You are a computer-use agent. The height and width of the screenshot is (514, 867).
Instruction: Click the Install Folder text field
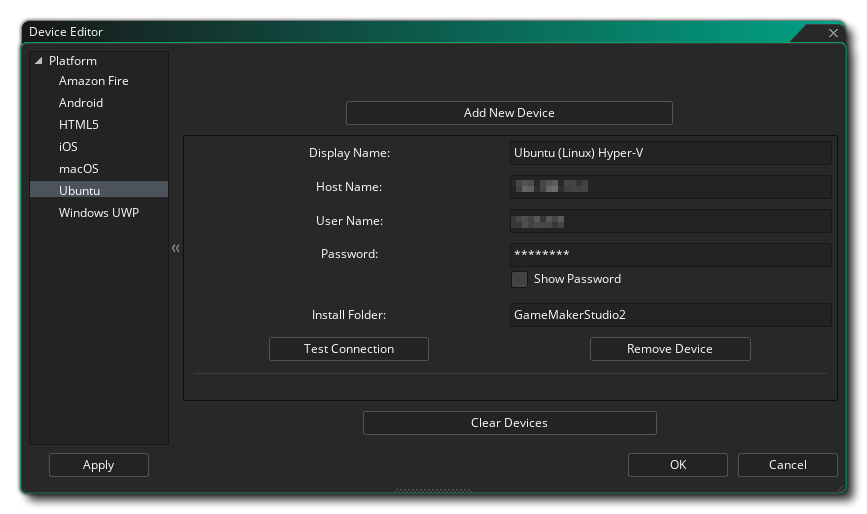(670, 315)
